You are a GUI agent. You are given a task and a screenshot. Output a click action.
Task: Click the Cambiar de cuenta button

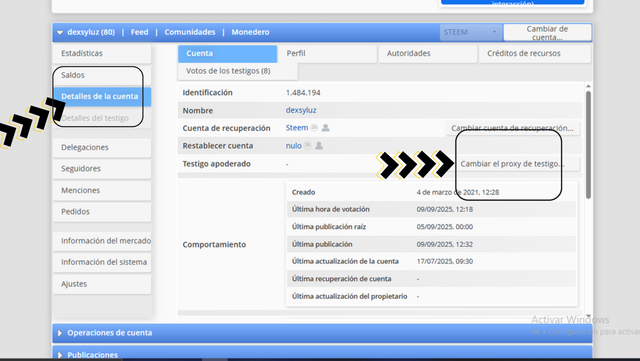point(547,33)
